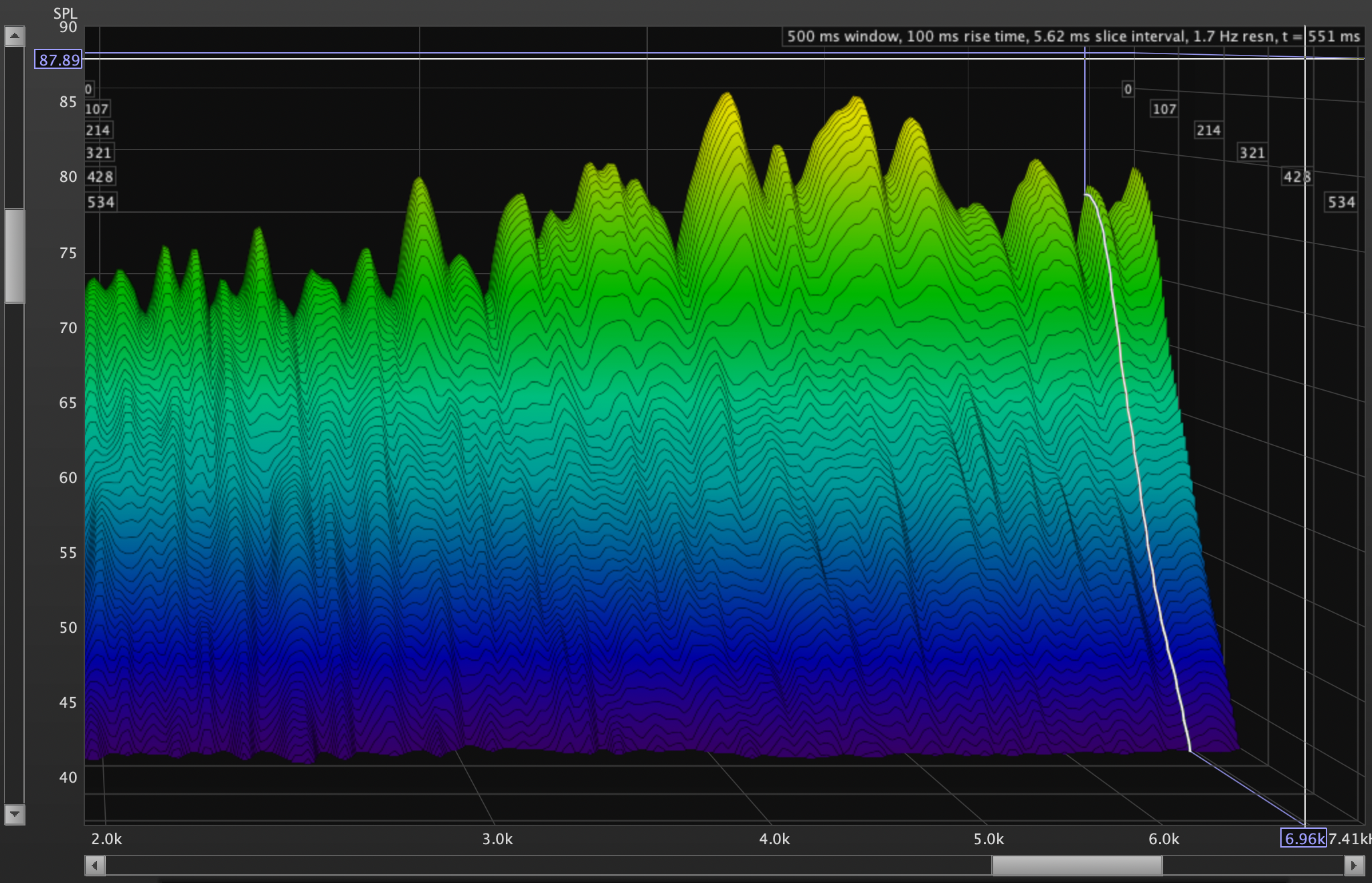This screenshot has height=883, width=1372.
Task: Click the horizontal scrollbar left arrow
Action: tap(95, 866)
